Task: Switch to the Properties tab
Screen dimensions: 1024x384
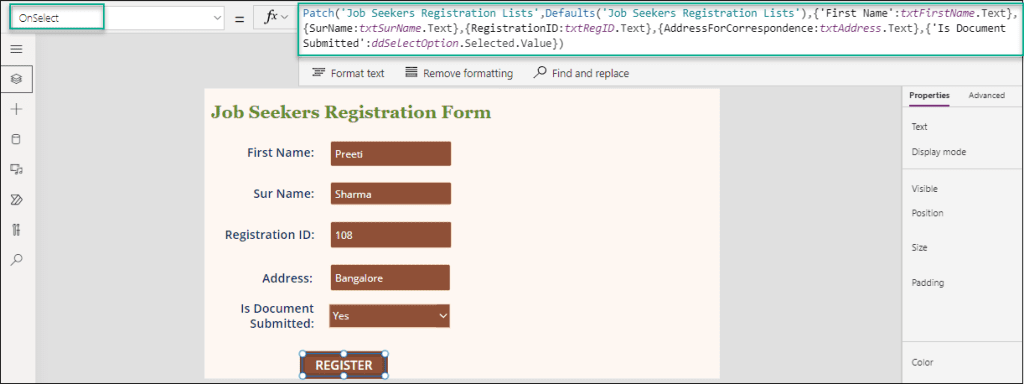Action: tap(929, 95)
